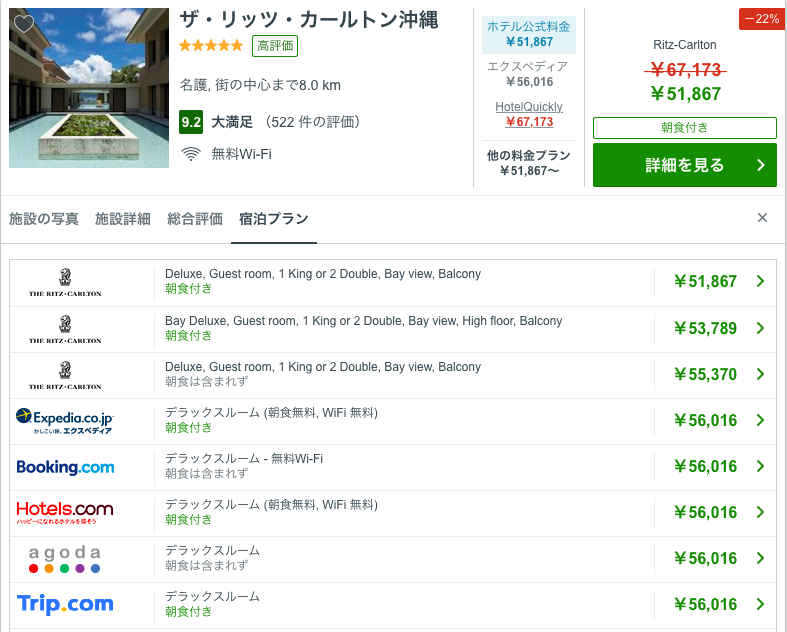Click the five-star rating icons

click(211, 46)
